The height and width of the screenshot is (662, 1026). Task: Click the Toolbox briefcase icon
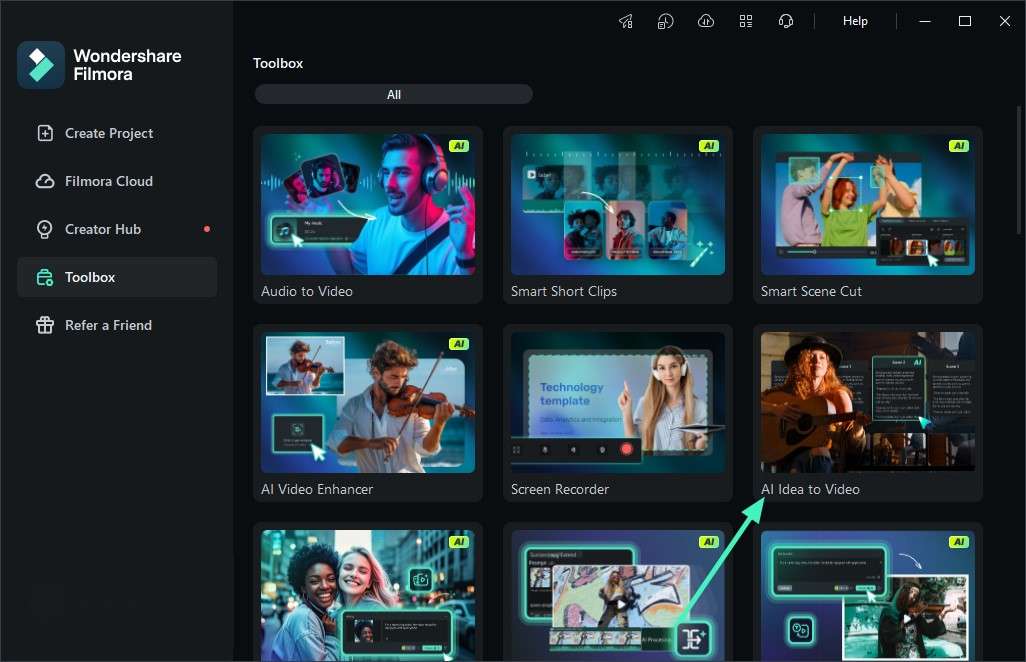coord(44,277)
